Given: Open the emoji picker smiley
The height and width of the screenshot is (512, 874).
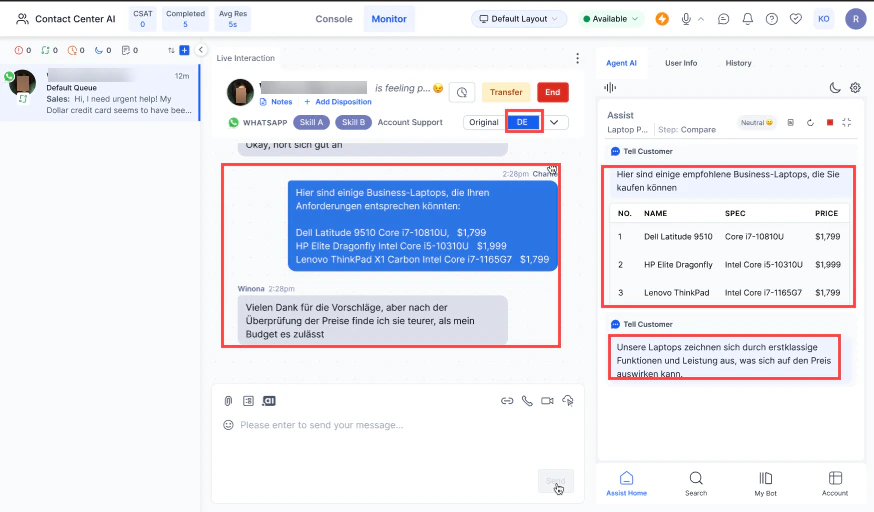Looking at the screenshot, I should click(x=228, y=425).
